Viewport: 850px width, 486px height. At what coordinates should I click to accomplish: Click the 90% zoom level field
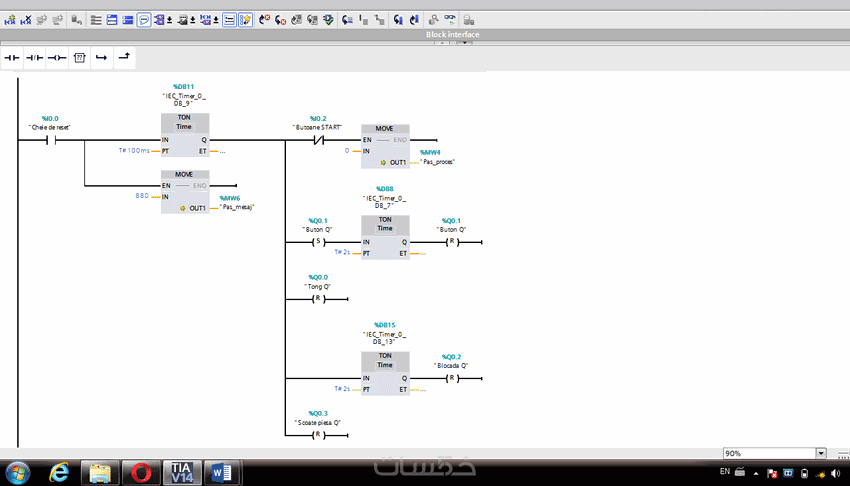[769, 453]
